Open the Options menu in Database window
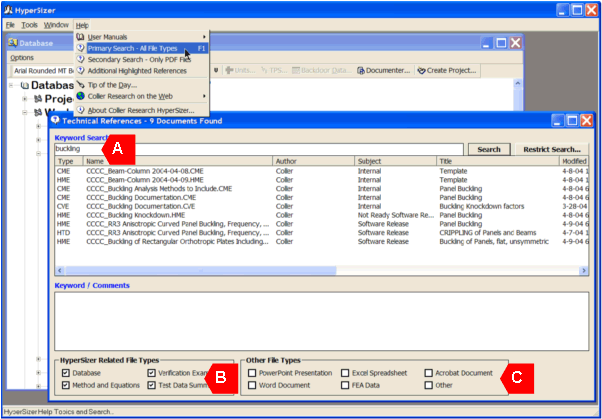The image size is (602, 419). click(22, 58)
